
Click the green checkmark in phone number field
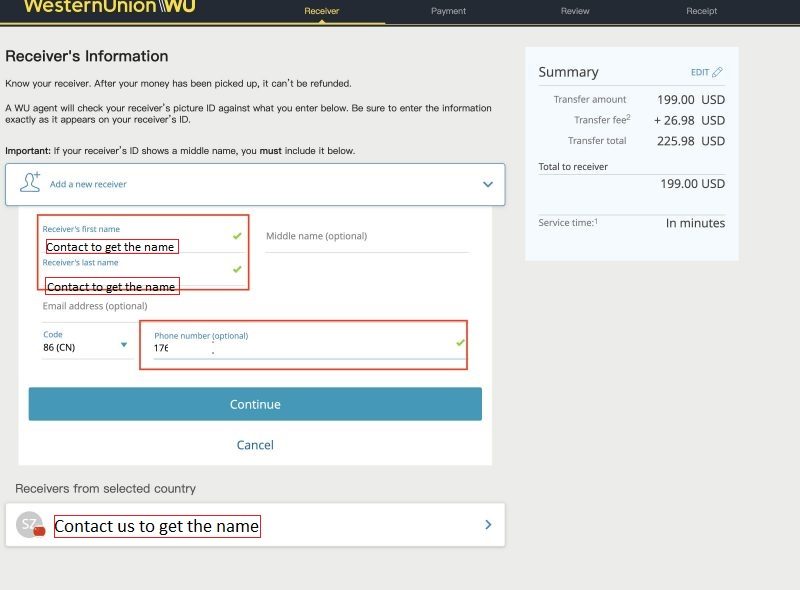[460, 343]
